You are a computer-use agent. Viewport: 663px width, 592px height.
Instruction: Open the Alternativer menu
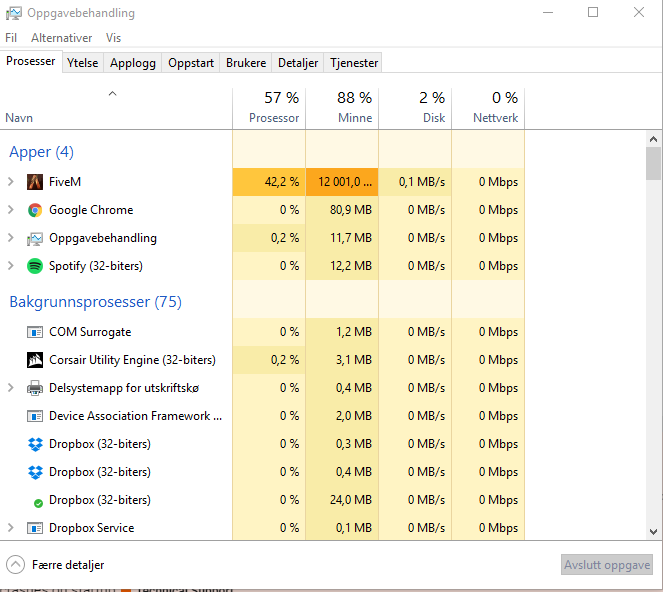pos(61,38)
